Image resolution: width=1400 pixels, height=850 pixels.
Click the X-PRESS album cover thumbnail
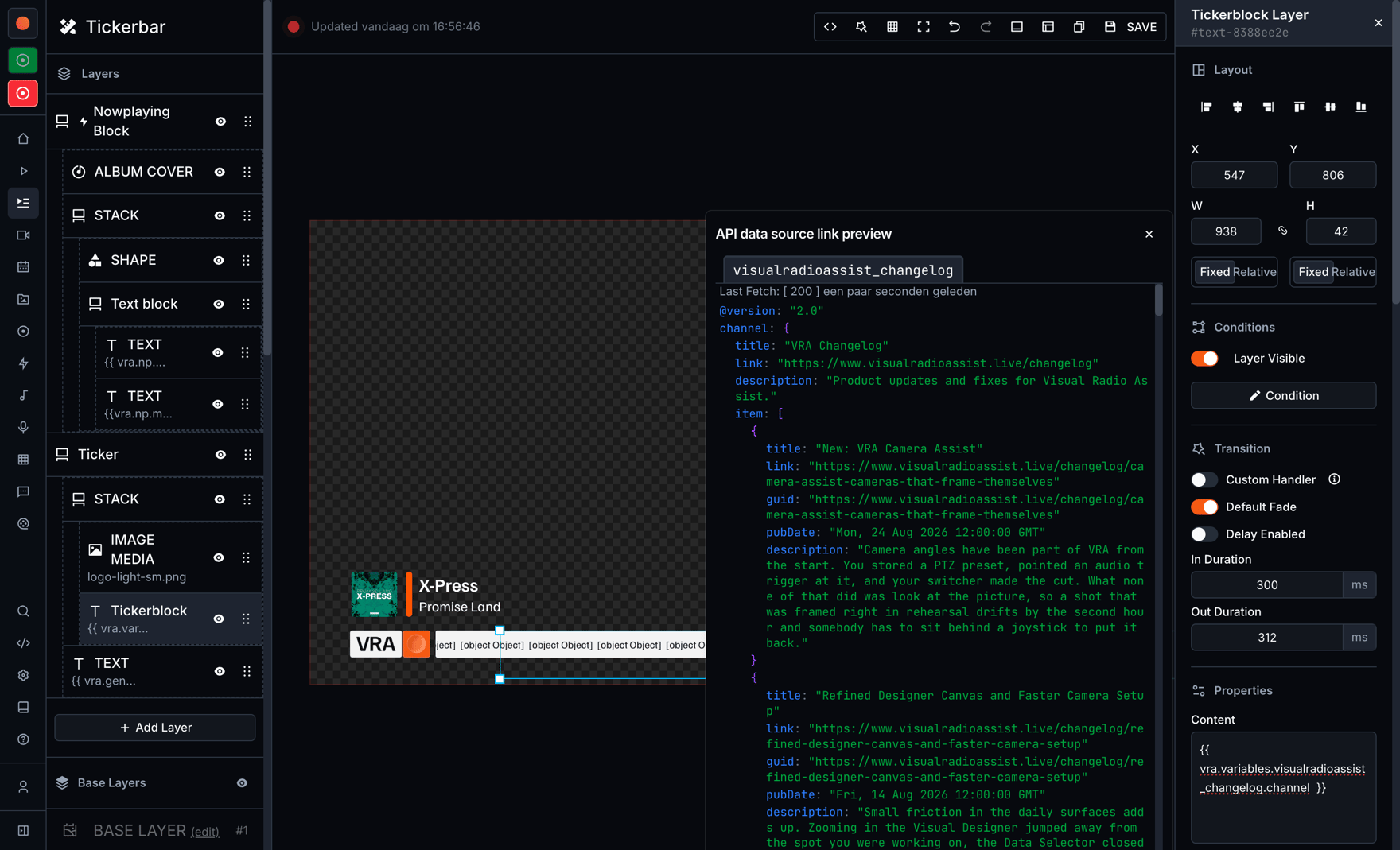(374, 595)
